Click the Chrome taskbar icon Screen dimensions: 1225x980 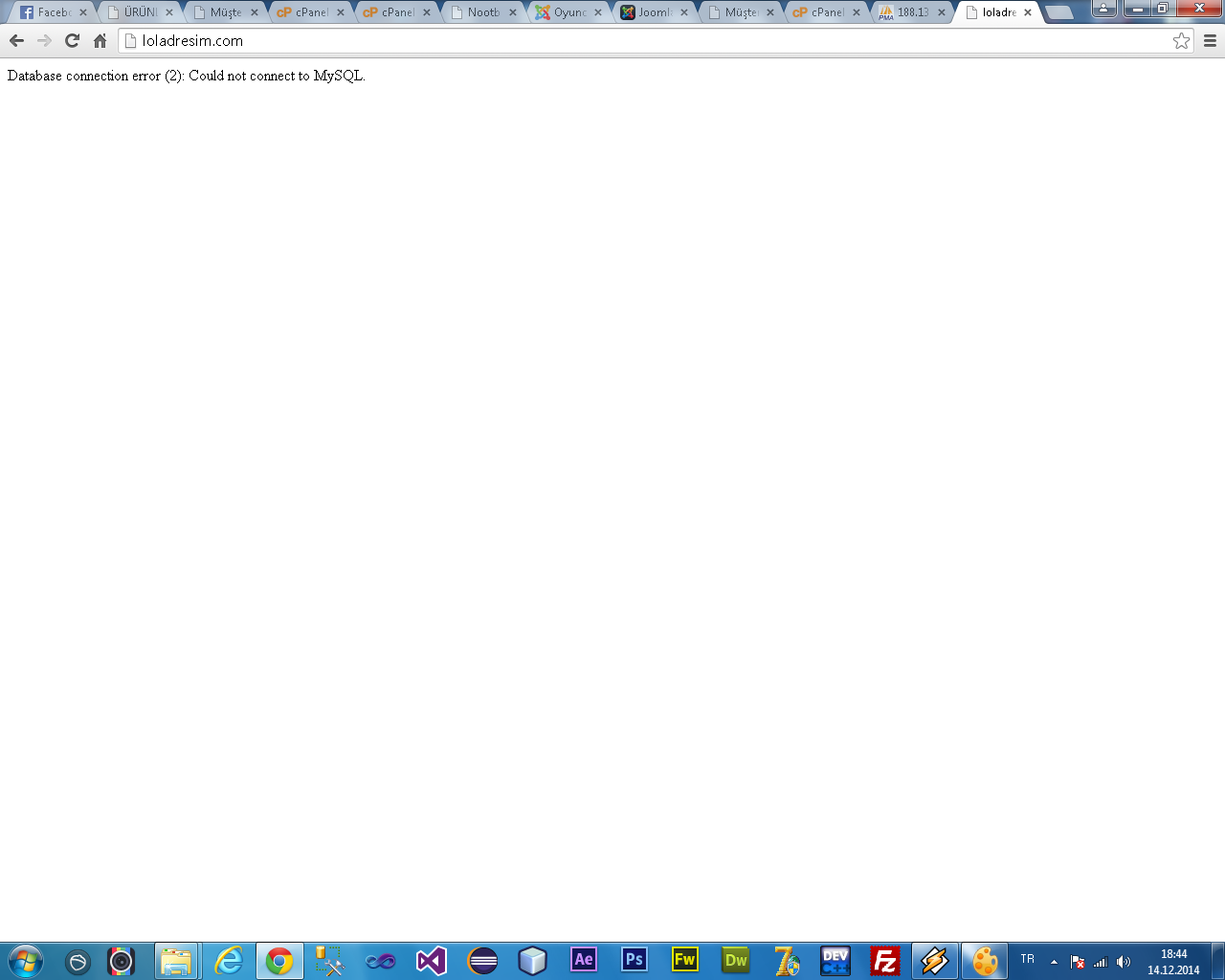(x=279, y=961)
